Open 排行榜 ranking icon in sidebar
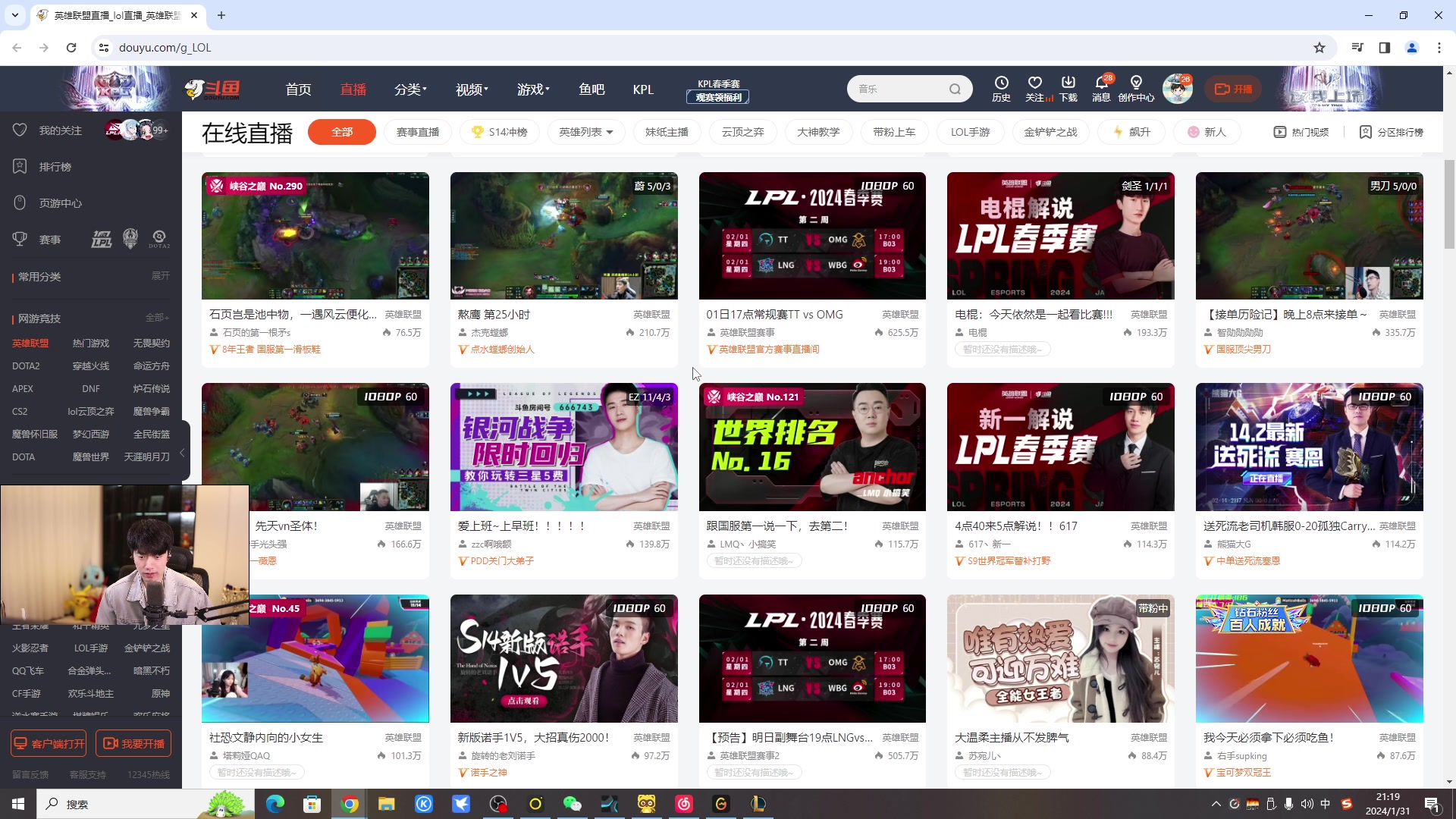Viewport: 1456px width, 819px height. point(20,166)
